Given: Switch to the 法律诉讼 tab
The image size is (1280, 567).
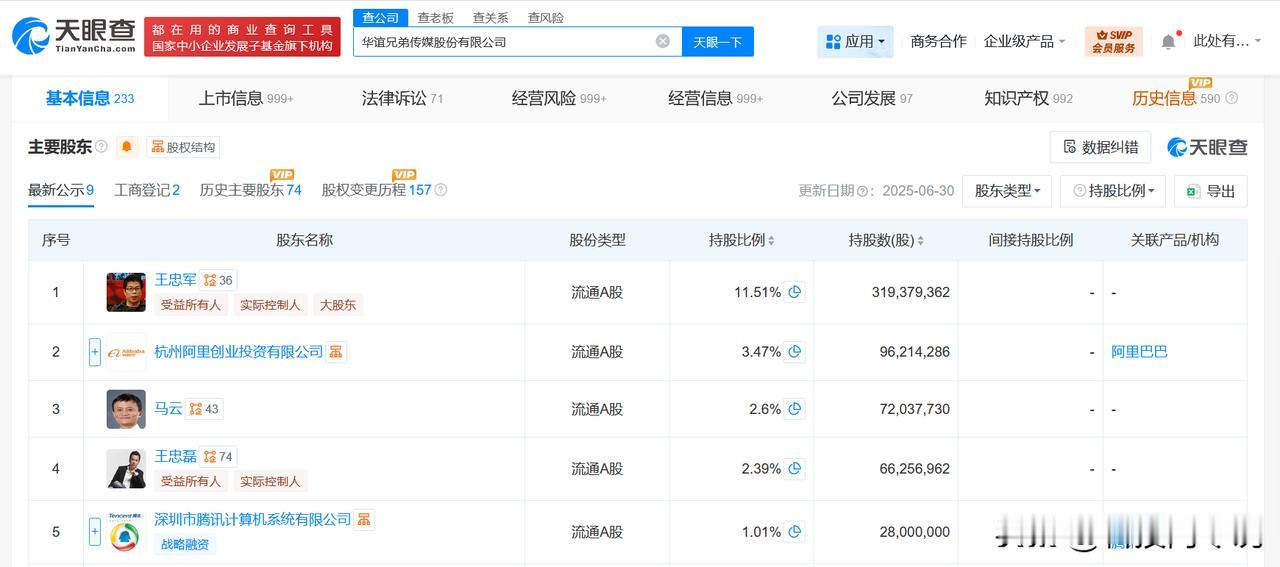Looking at the screenshot, I should 403,98.
